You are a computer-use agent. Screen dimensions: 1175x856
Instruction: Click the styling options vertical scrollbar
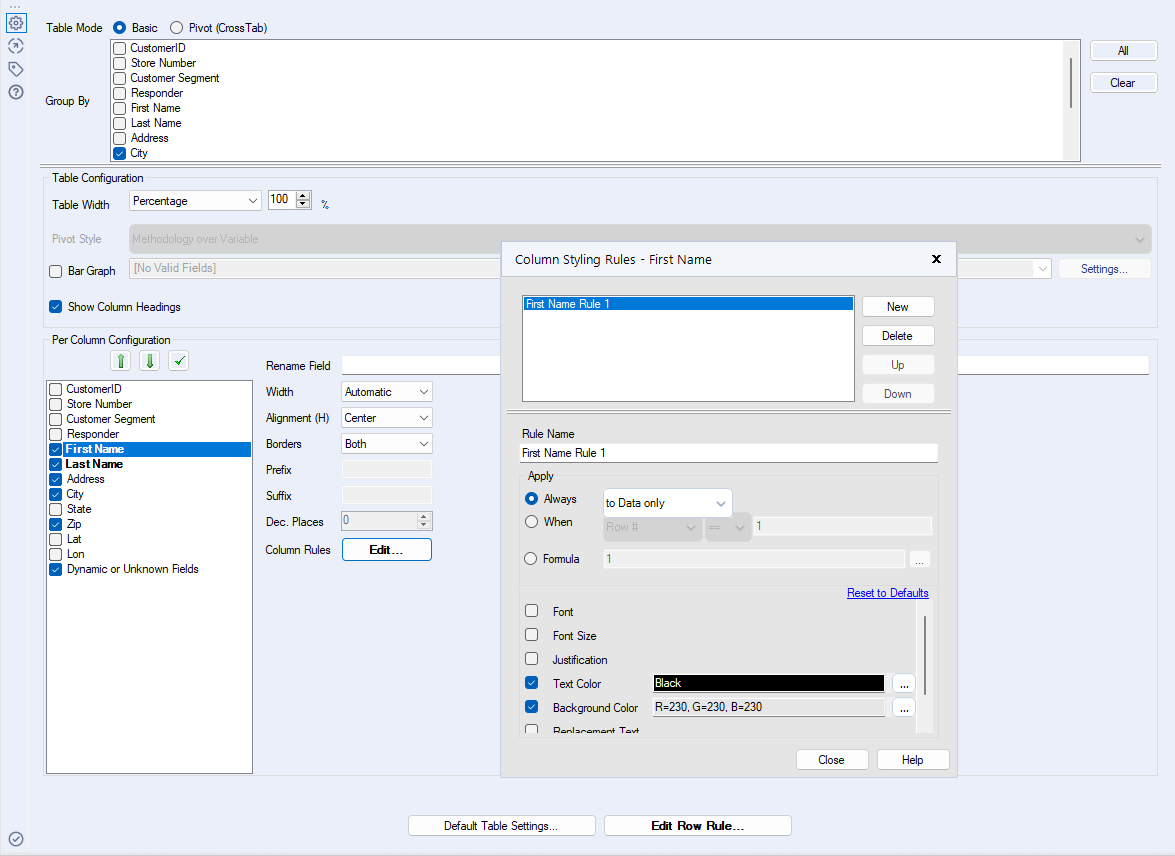(x=925, y=655)
